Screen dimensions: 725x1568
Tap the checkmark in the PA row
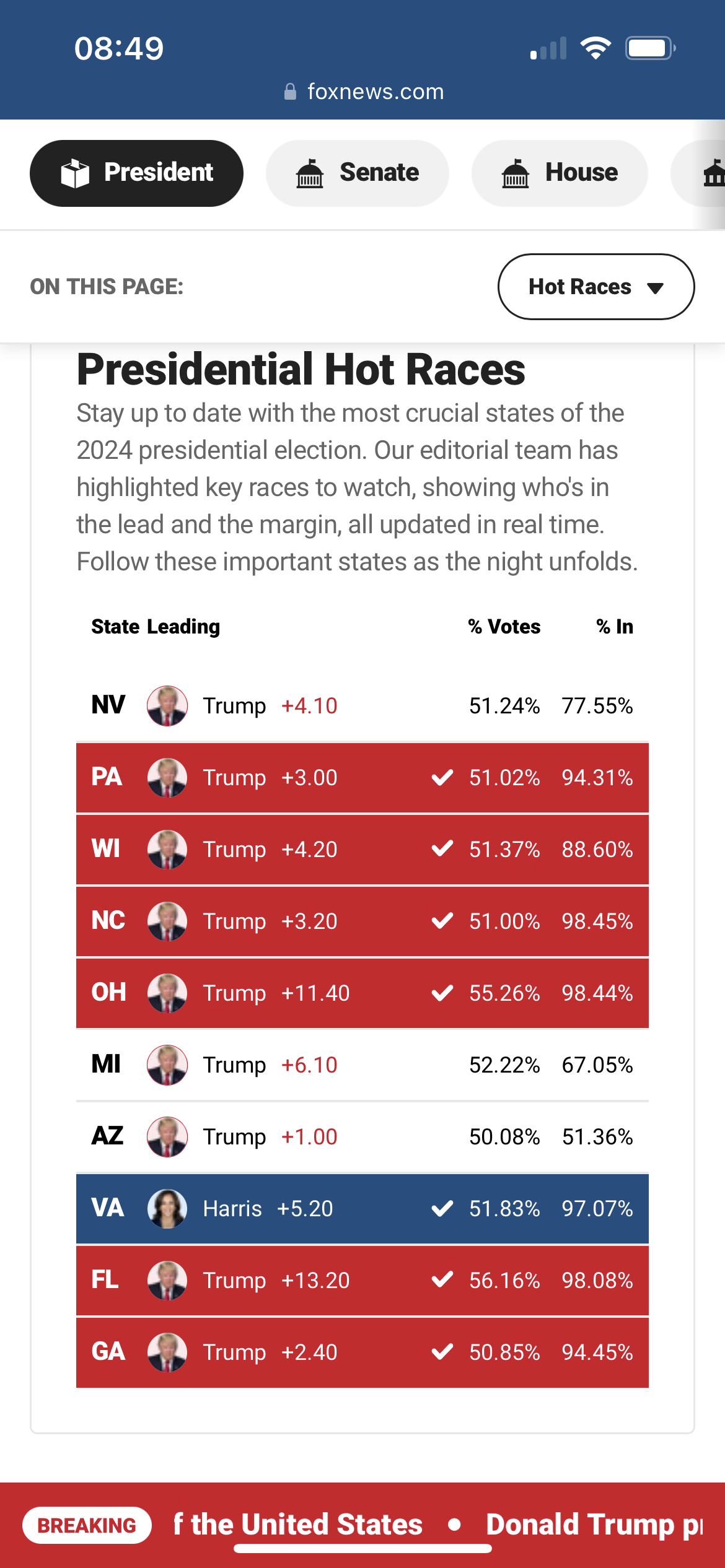(442, 777)
